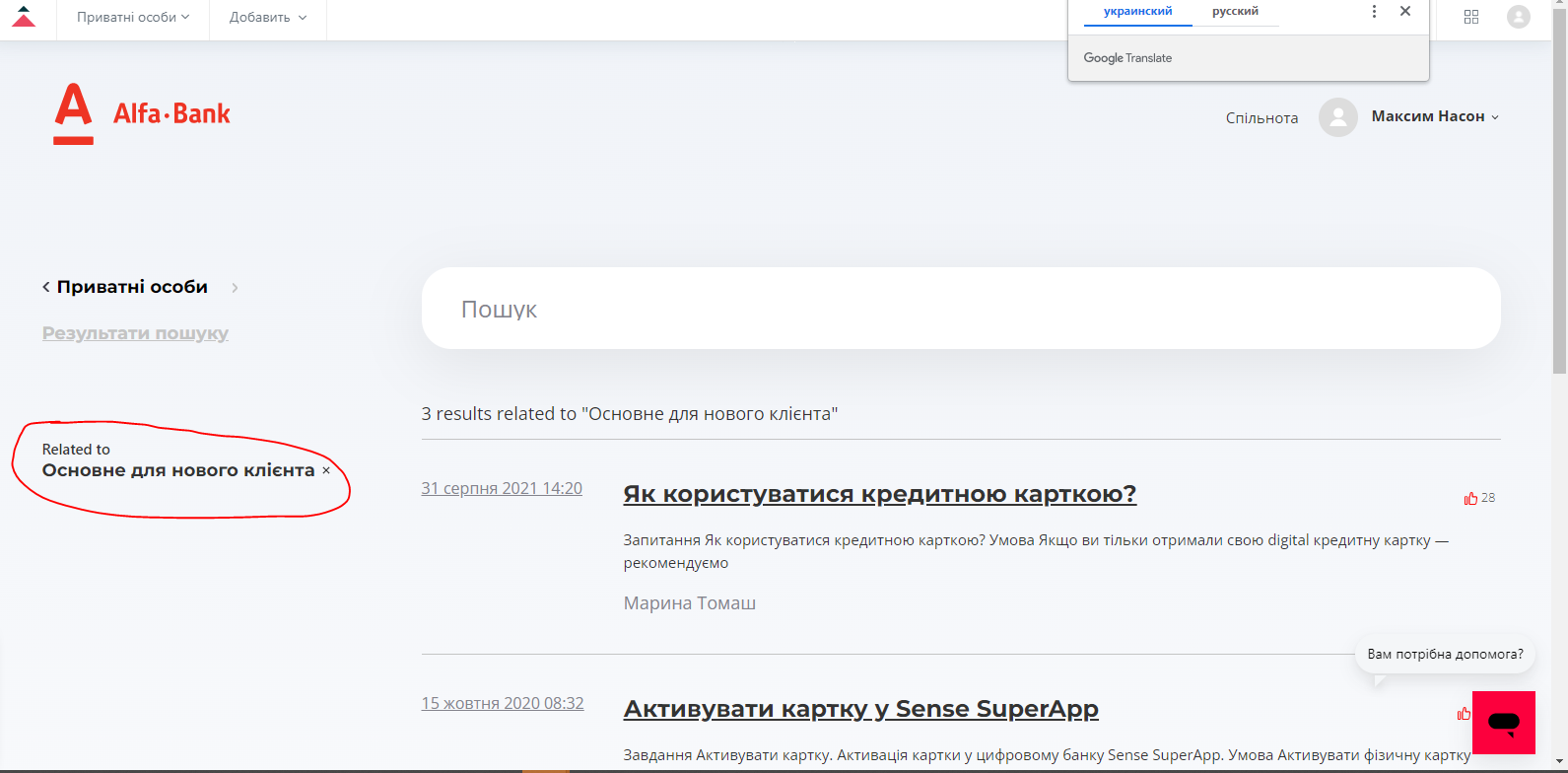Like the credit card article (thumbs up)
This screenshot has width=1568, height=773.
coord(1470,499)
